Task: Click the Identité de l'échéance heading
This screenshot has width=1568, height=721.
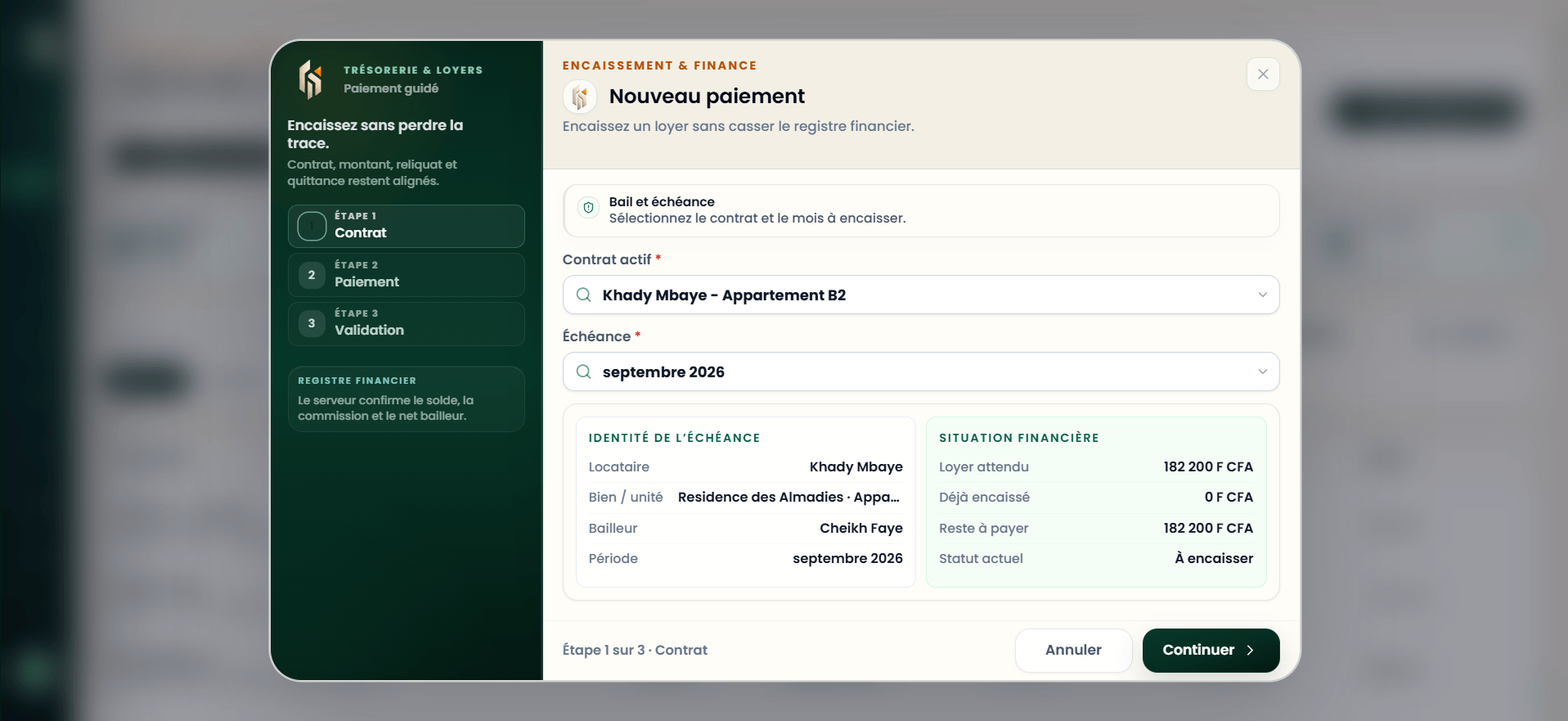Action: [674, 438]
